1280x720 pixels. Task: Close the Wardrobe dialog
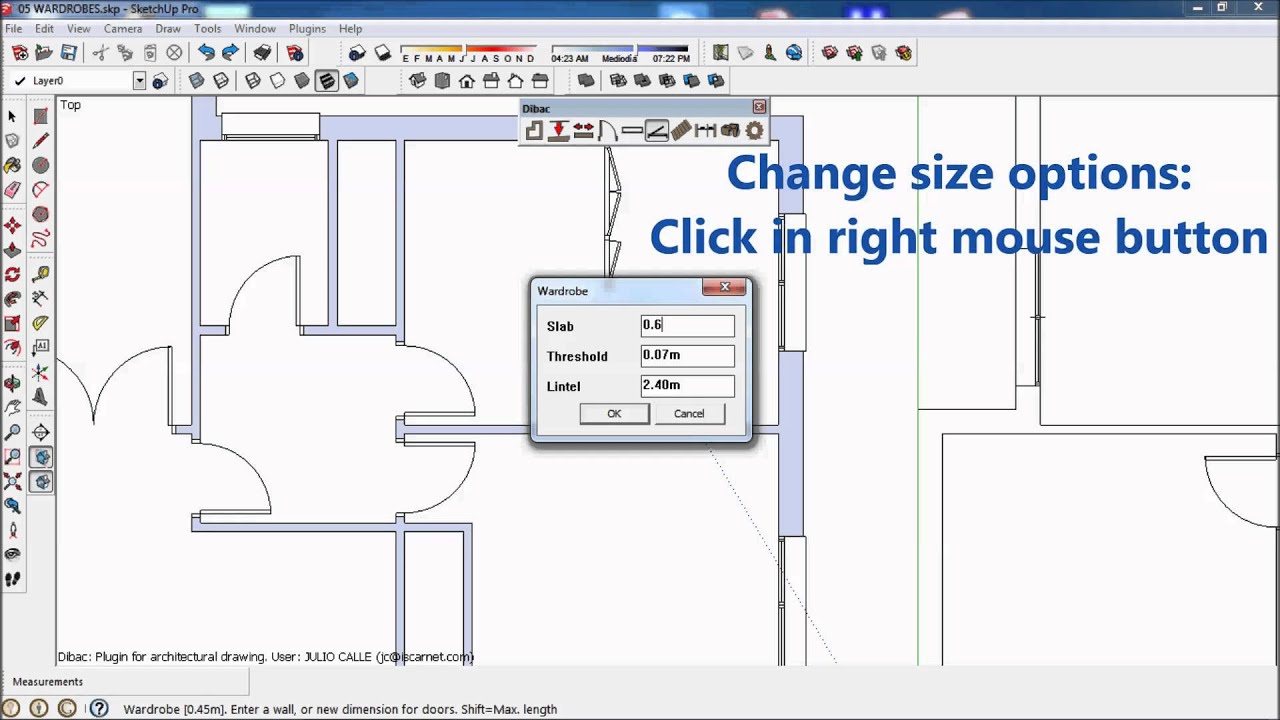724,288
